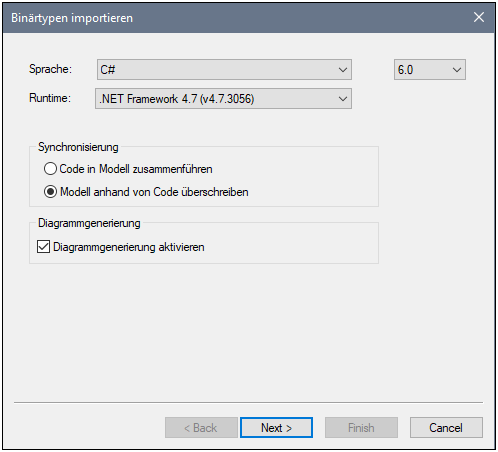The height and width of the screenshot is (452, 498).
Task: Click the greyed-out < Back button
Action: (x=201, y=427)
